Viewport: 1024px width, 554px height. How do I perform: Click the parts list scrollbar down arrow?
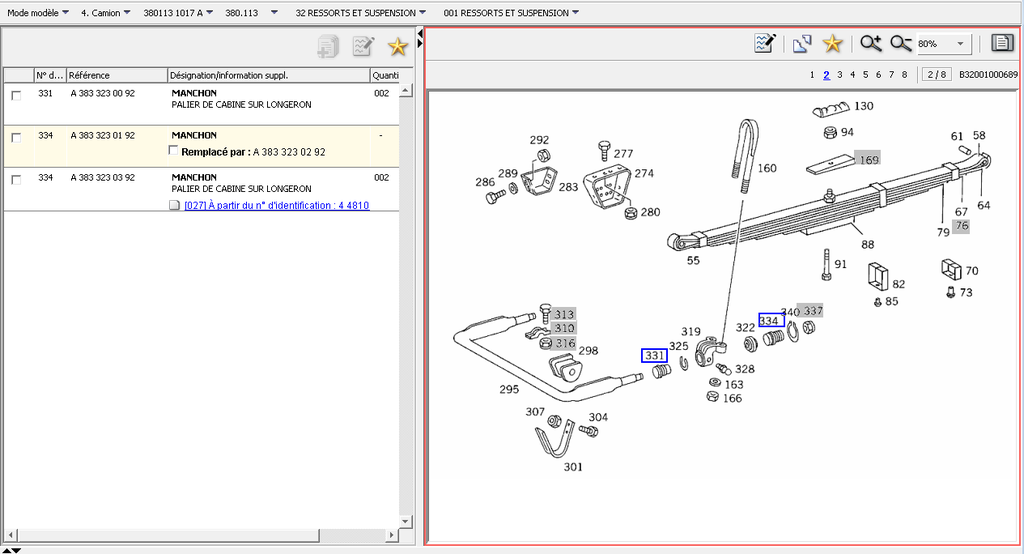click(x=406, y=522)
